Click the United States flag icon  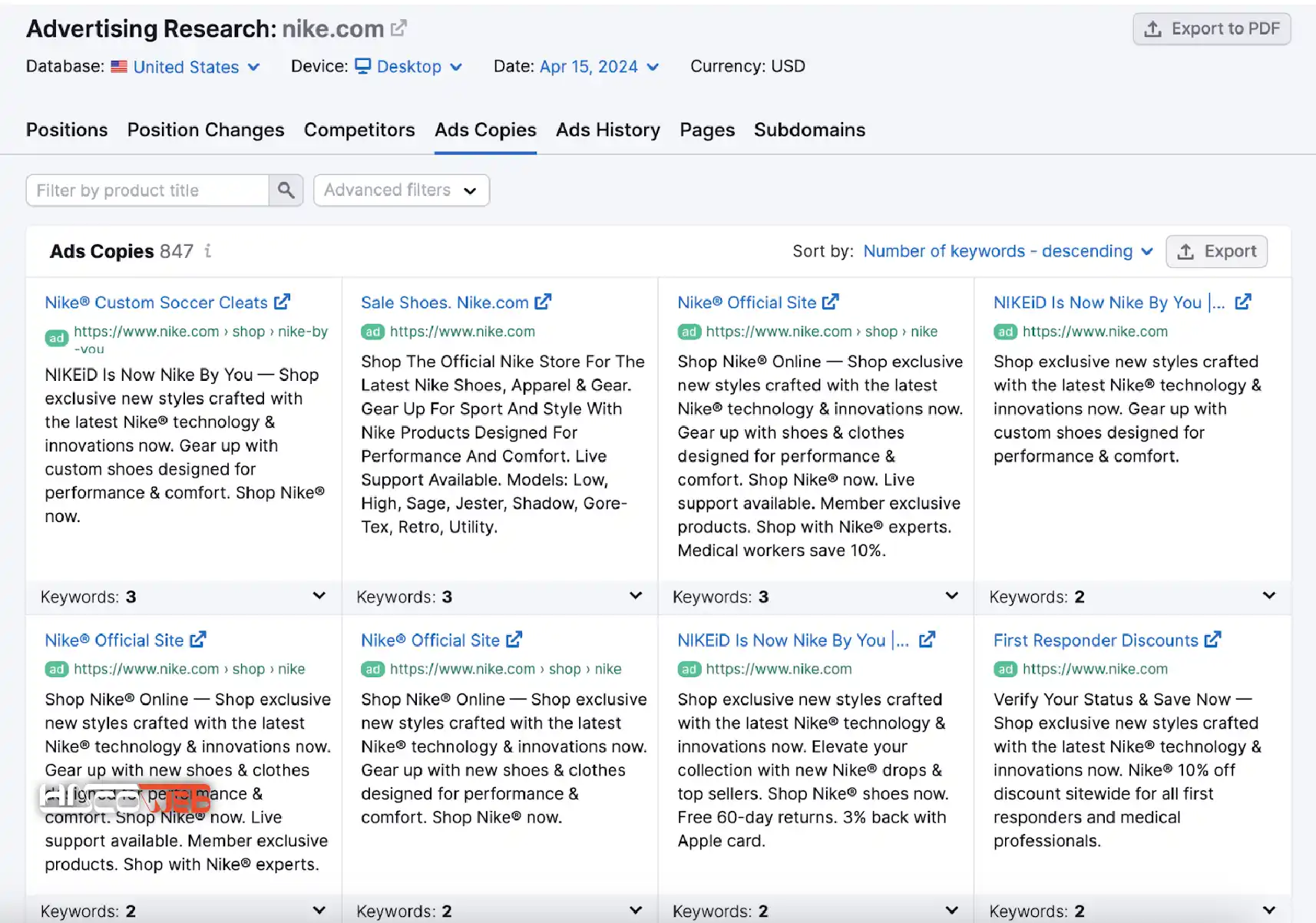(x=119, y=67)
